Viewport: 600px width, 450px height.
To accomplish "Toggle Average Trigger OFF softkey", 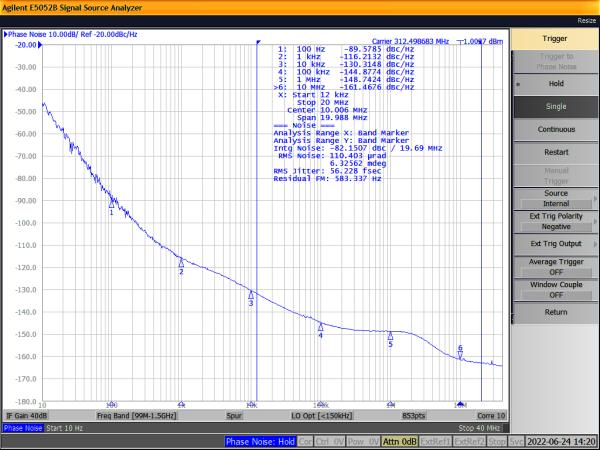I will point(556,267).
